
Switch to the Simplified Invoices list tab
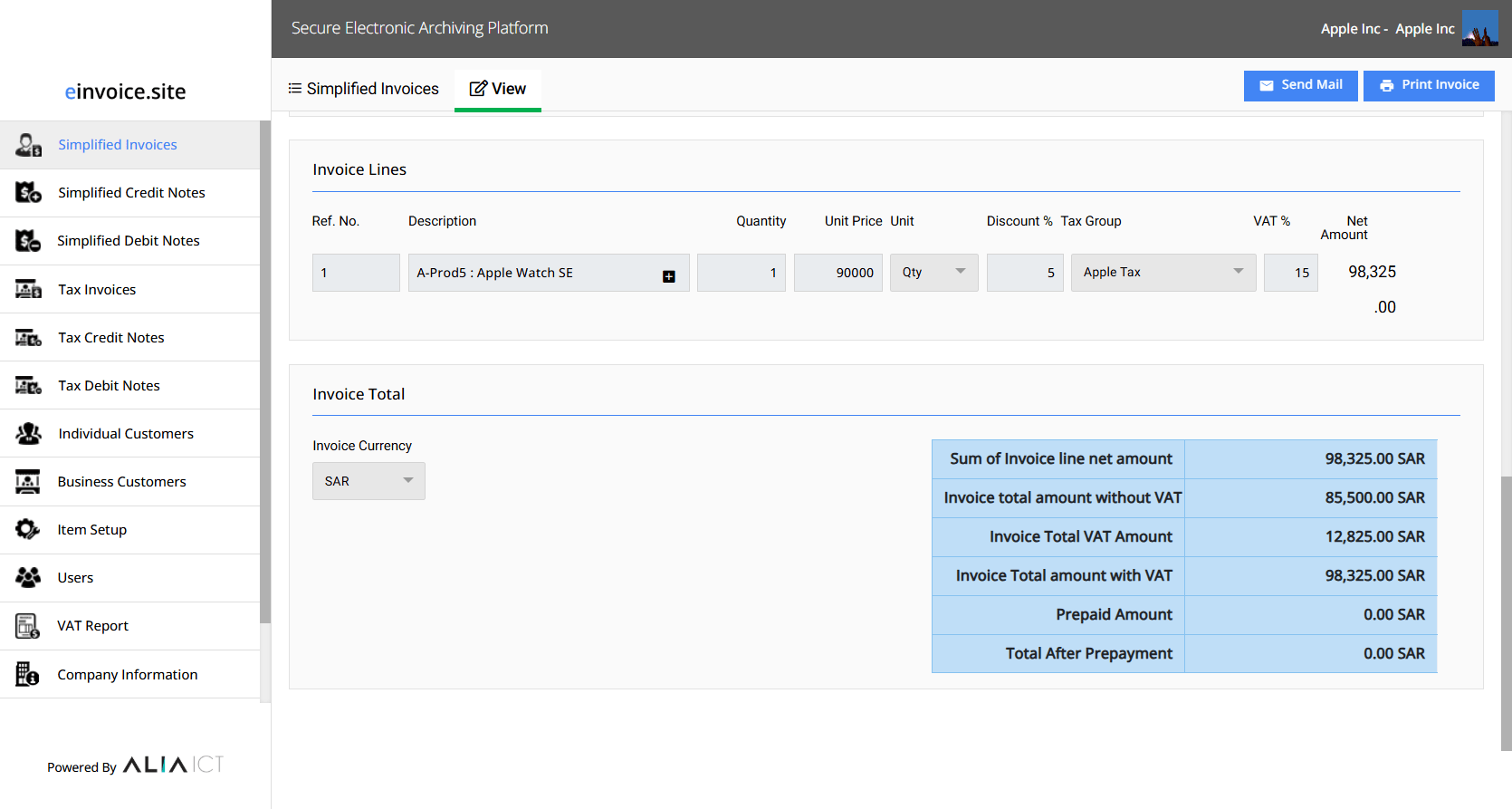coord(364,89)
